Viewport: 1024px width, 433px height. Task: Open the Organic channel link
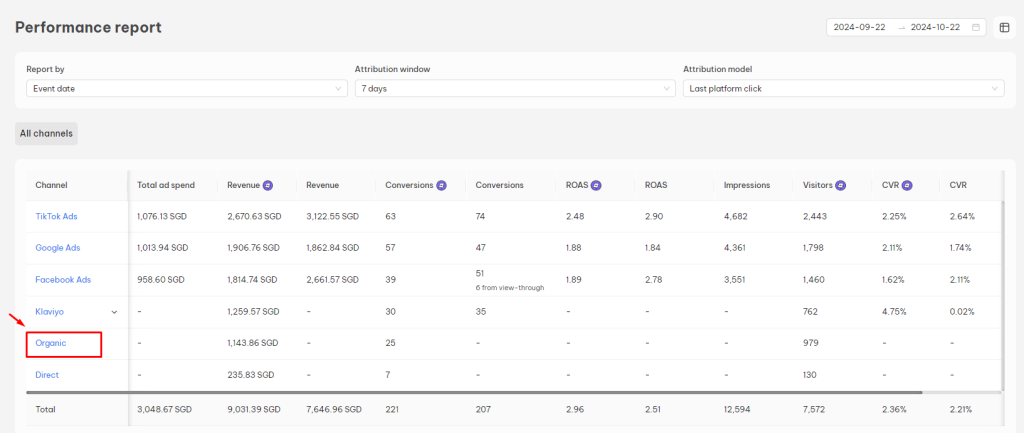tap(51, 344)
